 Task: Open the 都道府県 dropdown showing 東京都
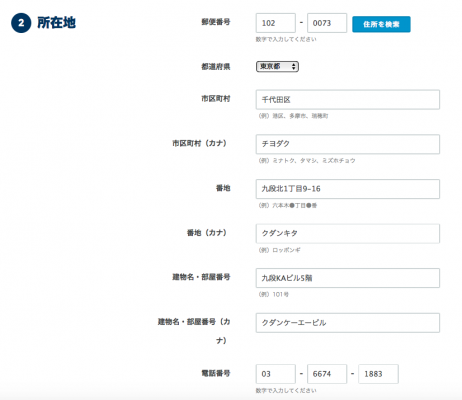pyautogui.click(x=277, y=67)
